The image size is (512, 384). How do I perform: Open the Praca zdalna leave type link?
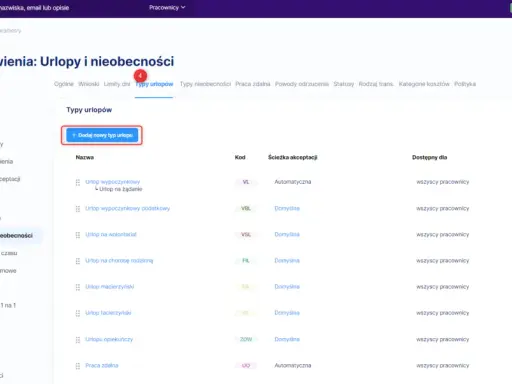[x=102, y=365]
